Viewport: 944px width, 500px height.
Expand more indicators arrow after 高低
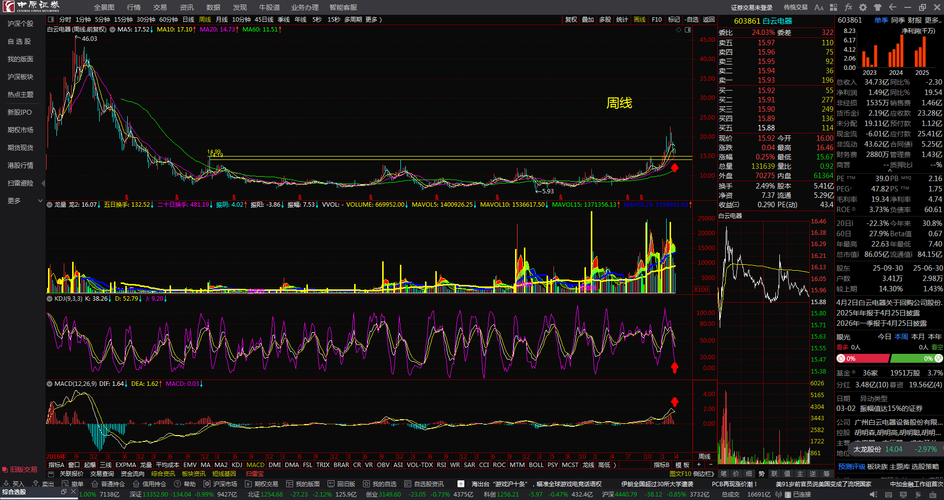pyautogui.click(x=615, y=465)
